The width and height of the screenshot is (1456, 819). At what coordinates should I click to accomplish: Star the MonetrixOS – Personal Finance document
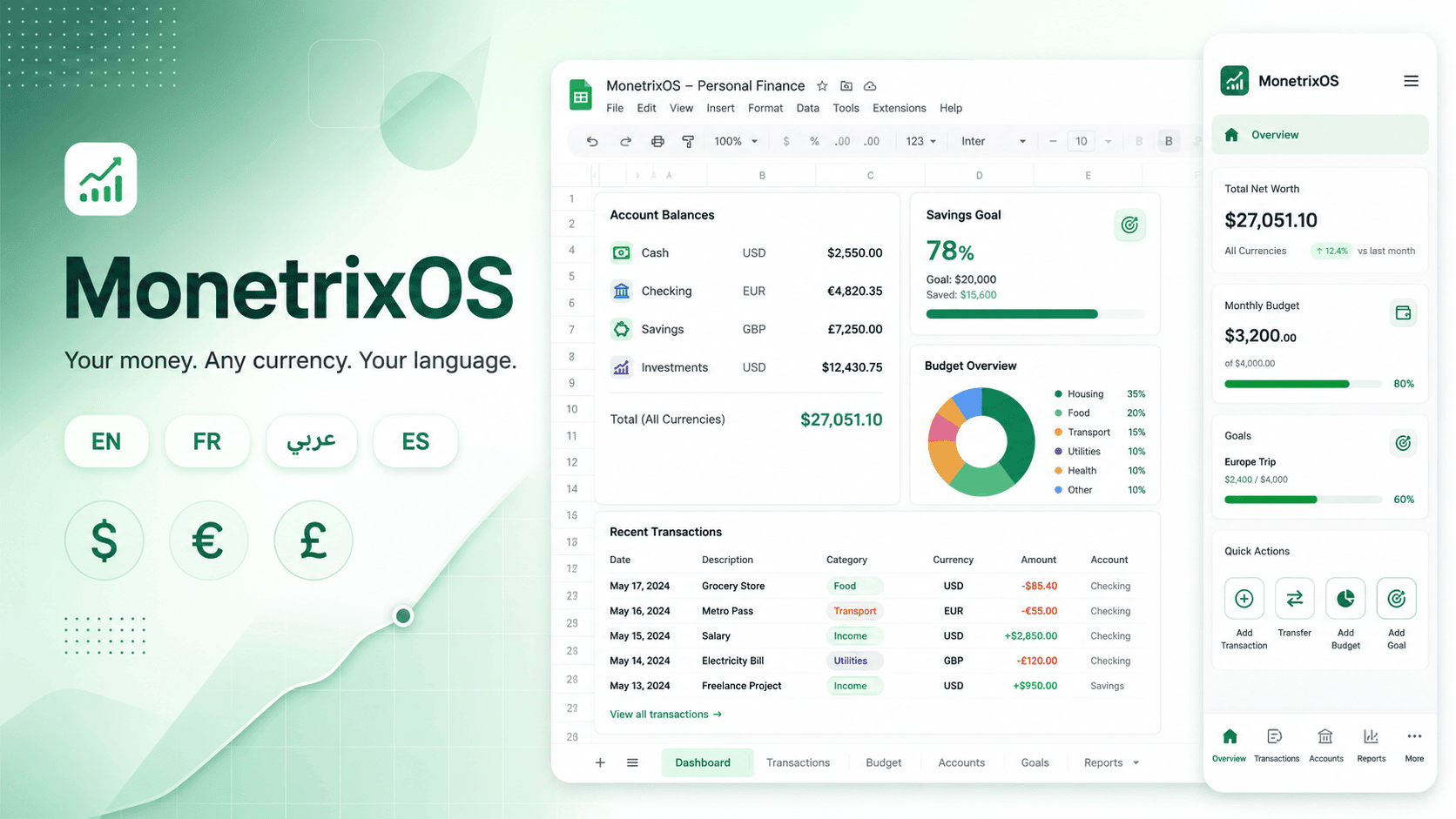point(822,85)
